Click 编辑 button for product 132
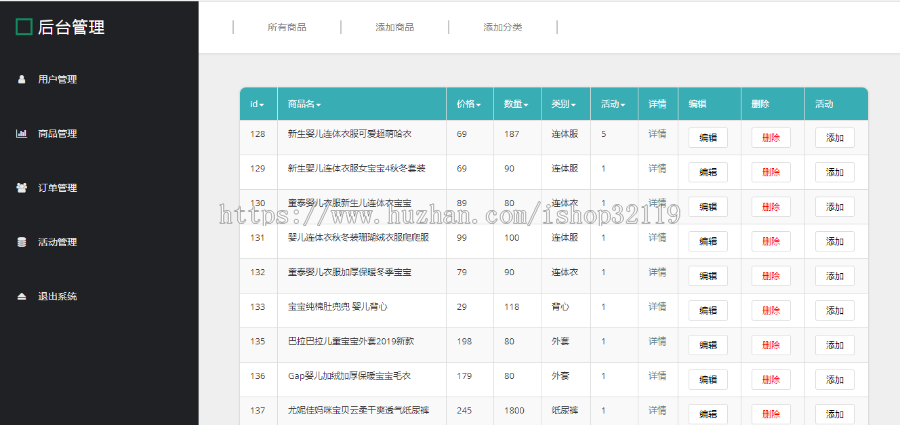Viewport: 900px width, 425px height. (708, 276)
